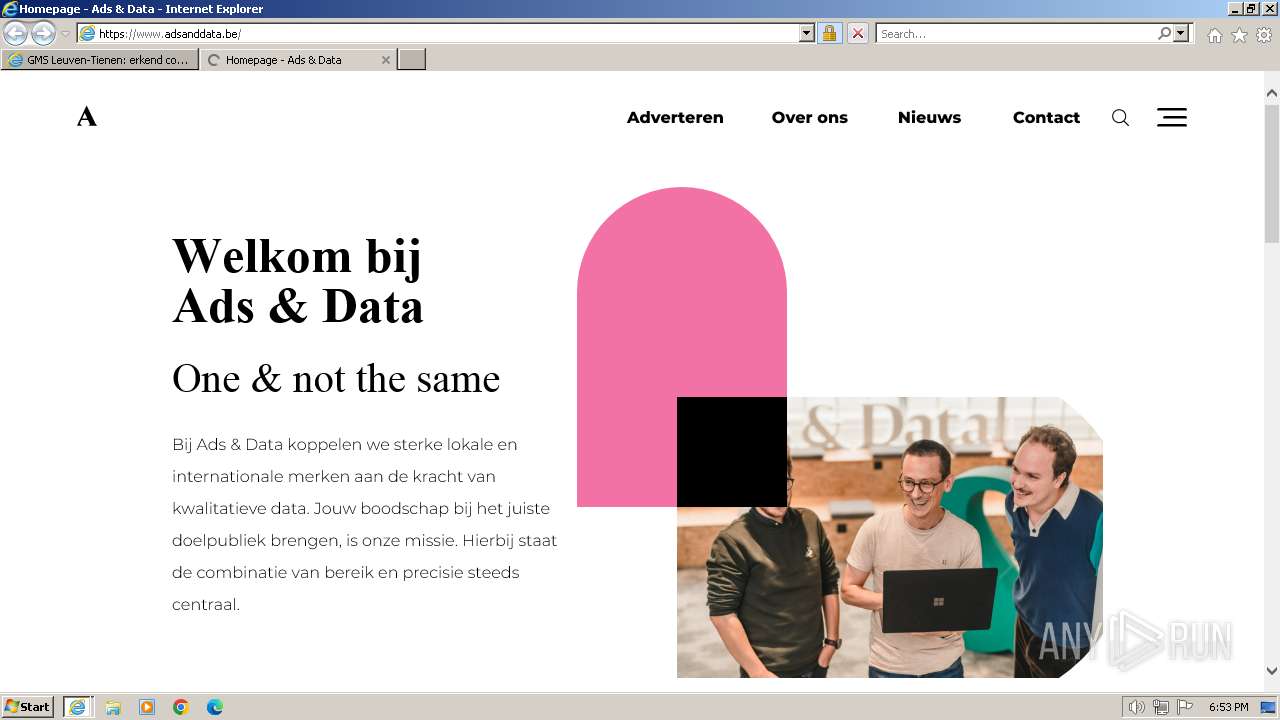Stop loading with the red X button
Screen dimensions: 1280x720
(857, 33)
